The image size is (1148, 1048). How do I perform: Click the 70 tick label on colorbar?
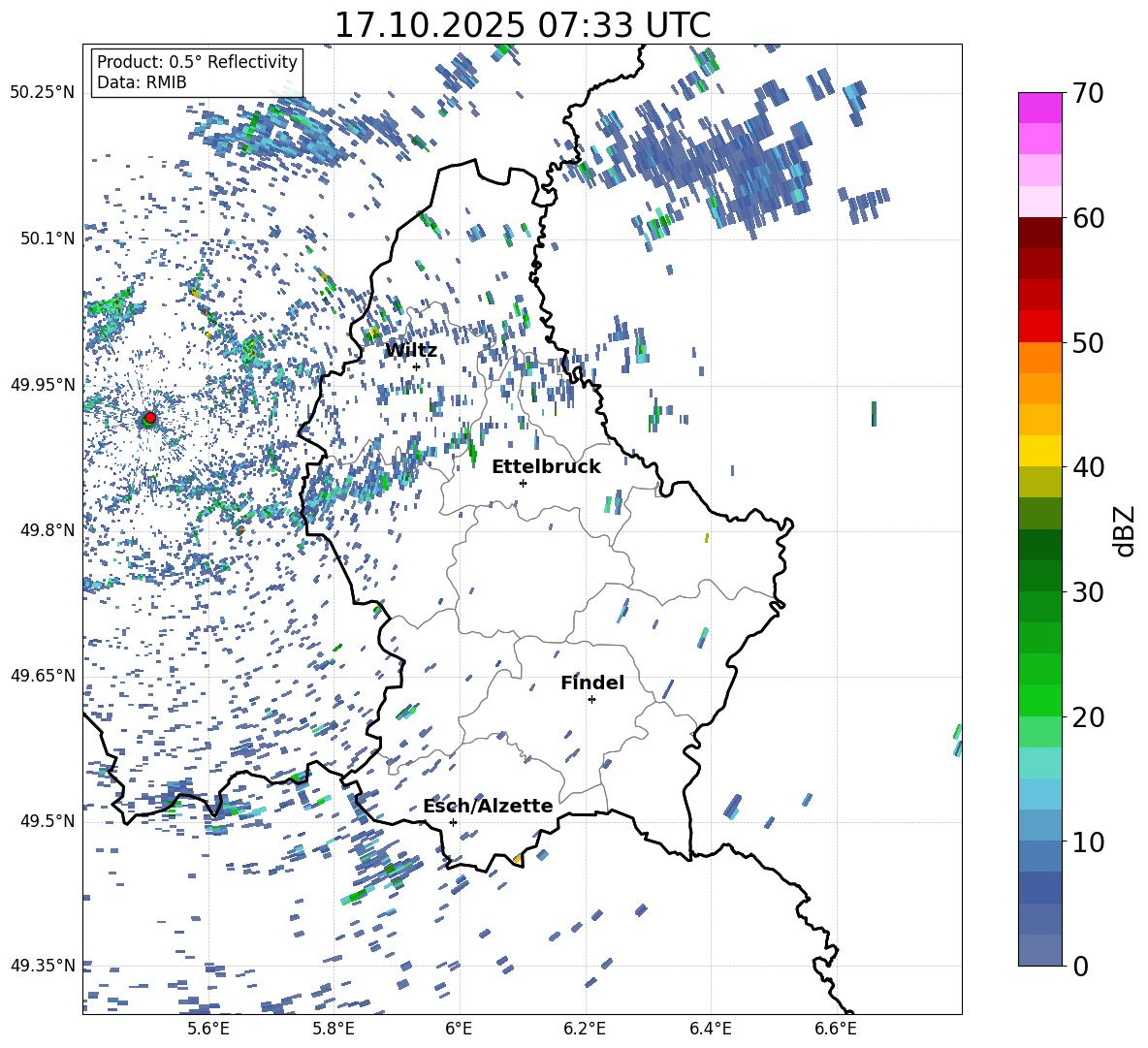(1088, 93)
